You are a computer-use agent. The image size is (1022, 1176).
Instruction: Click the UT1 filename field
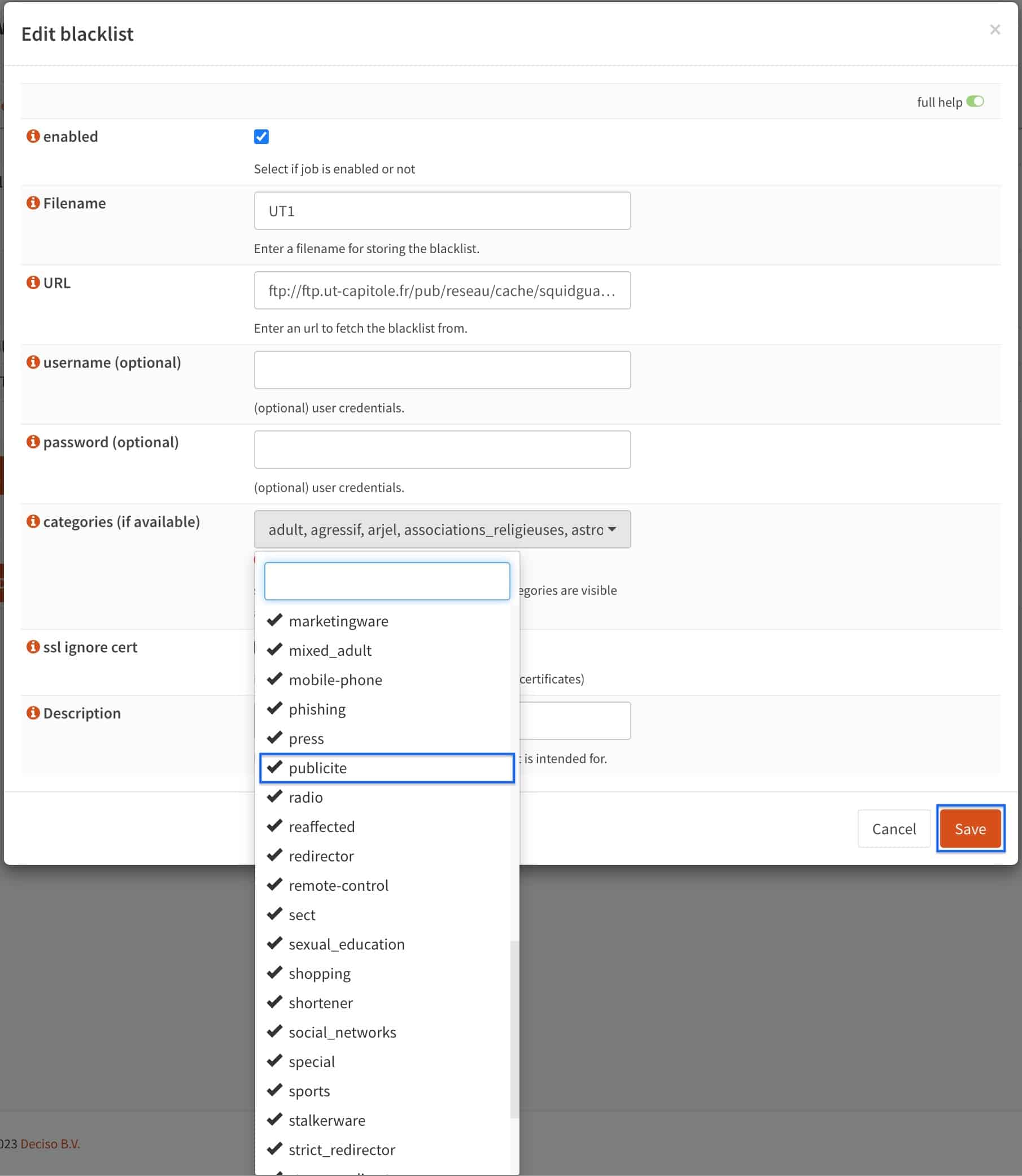443,211
